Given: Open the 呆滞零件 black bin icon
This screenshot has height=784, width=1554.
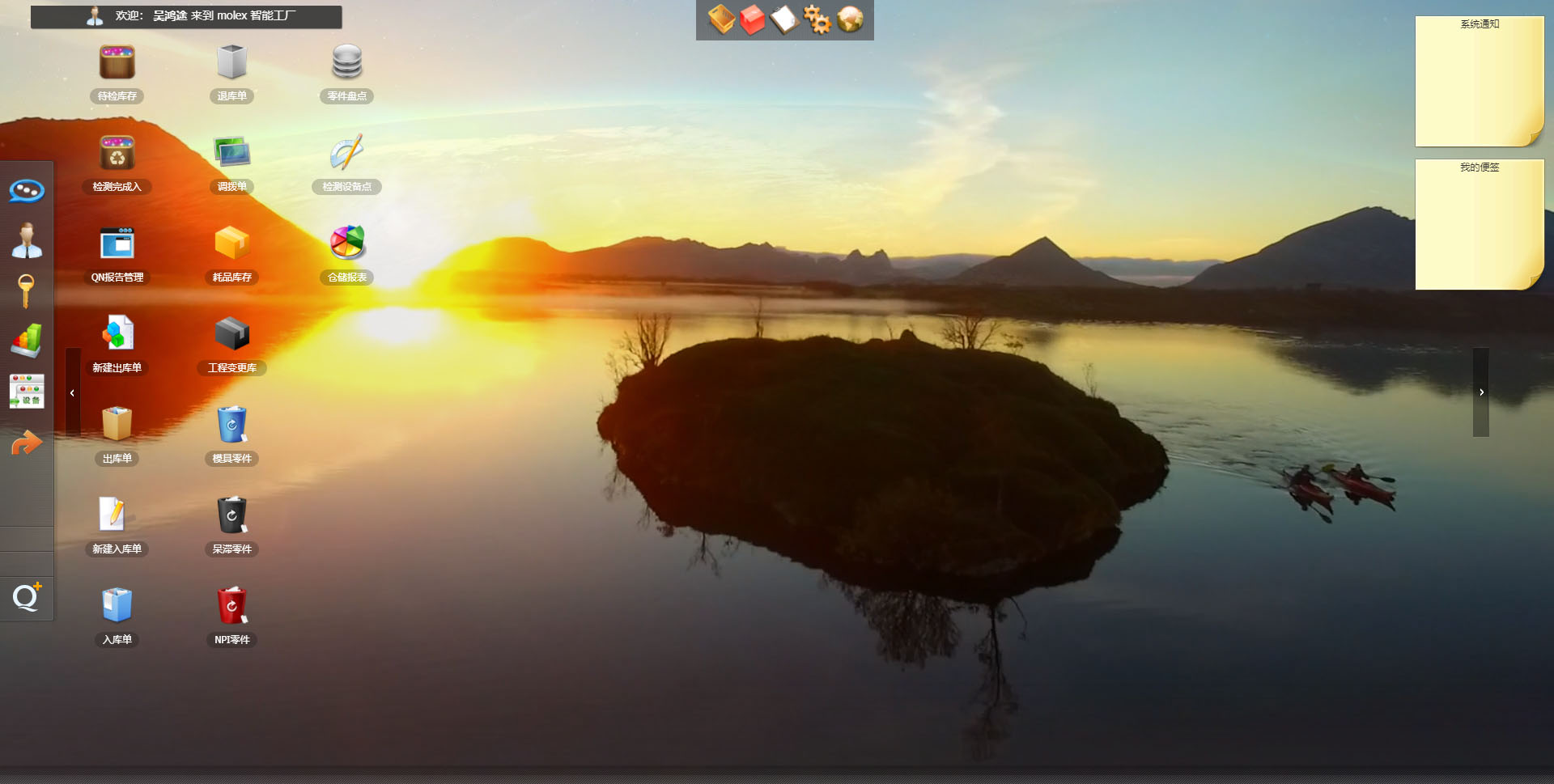Looking at the screenshot, I should pos(231,516).
